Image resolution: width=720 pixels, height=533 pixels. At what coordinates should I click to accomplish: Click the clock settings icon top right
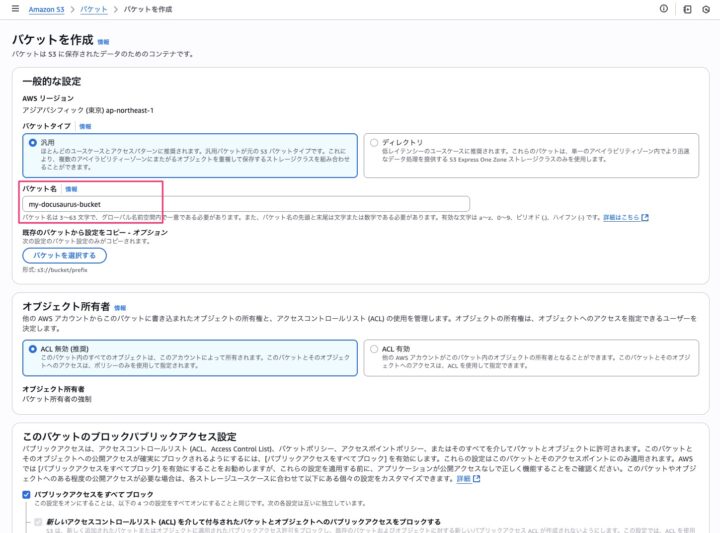click(x=706, y=9)
